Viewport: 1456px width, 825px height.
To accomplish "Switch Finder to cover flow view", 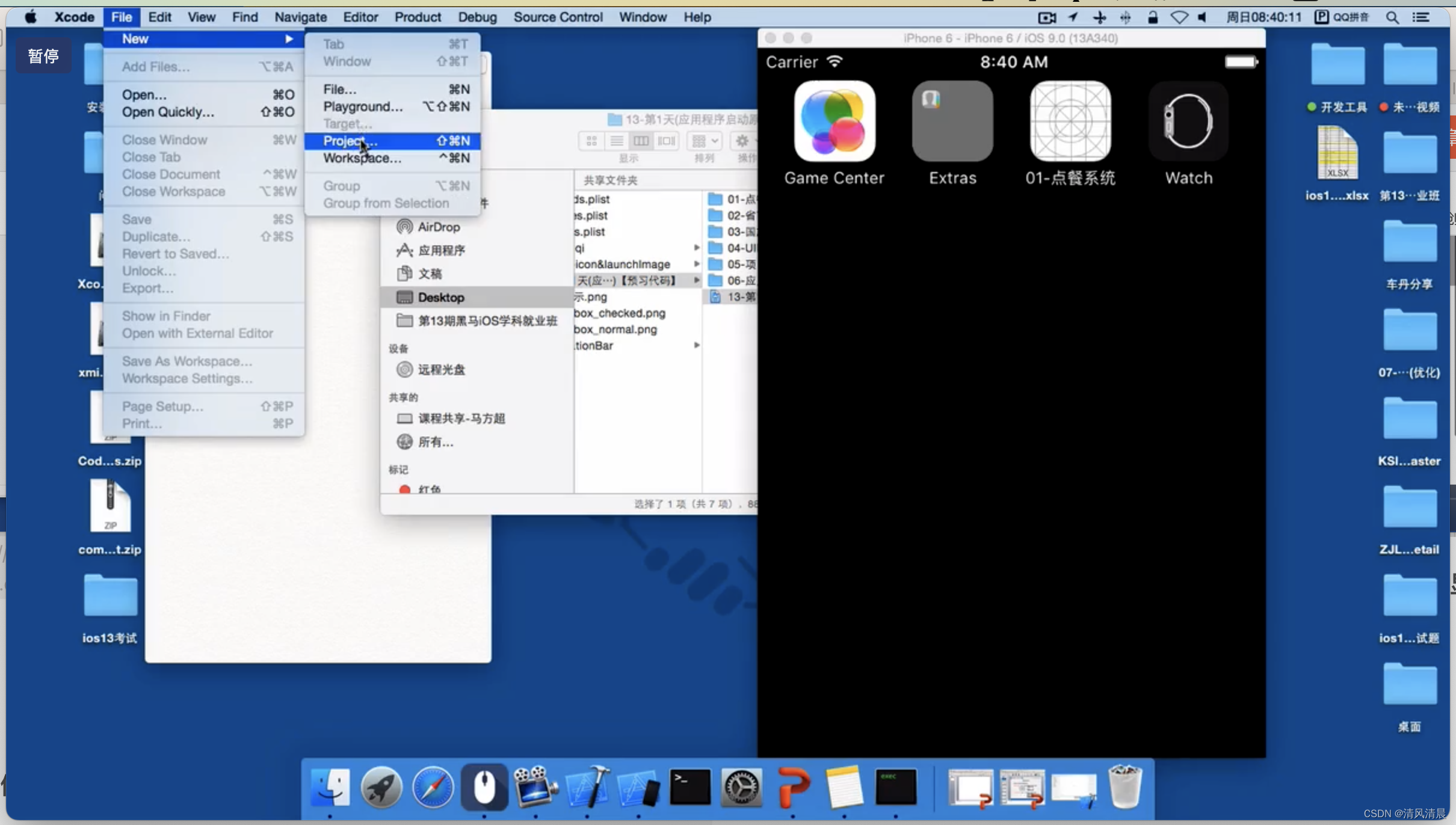I will 666,141.
